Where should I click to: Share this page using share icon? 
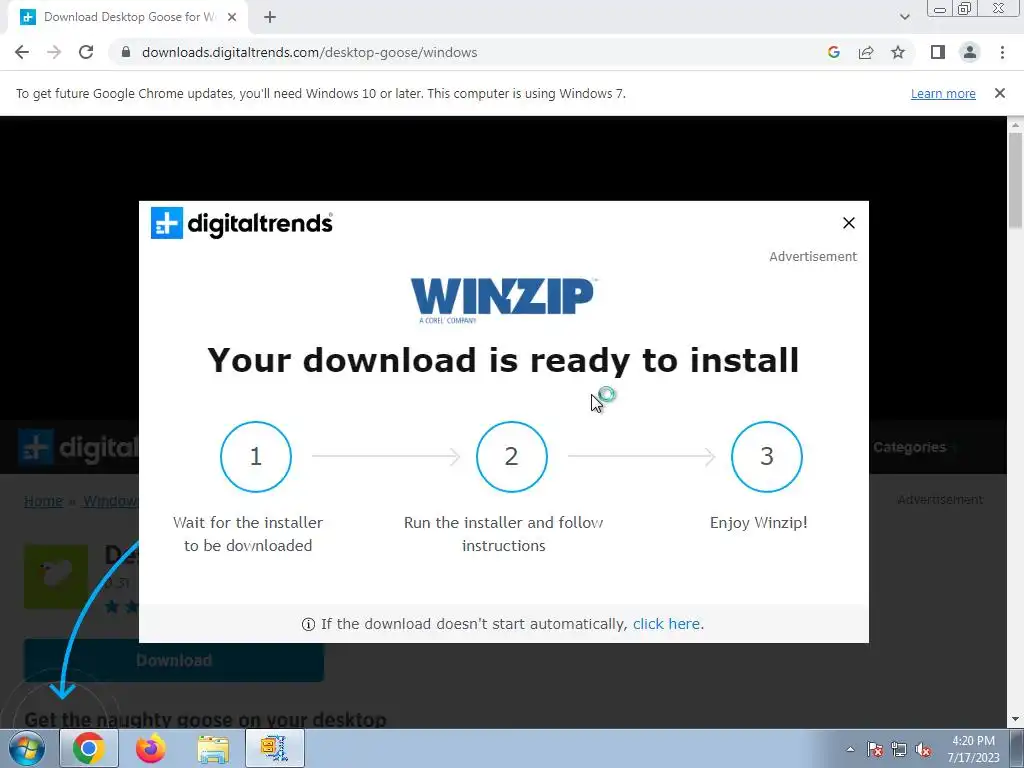coord(866,52)
